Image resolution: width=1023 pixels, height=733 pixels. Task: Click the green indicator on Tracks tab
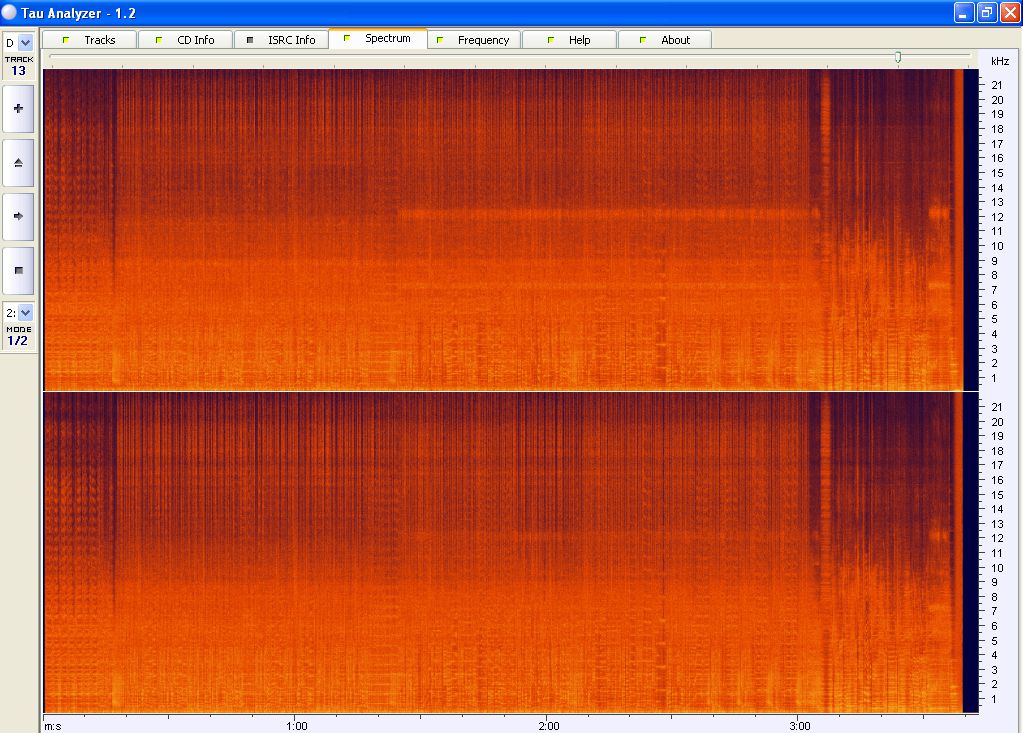[66, 40]
